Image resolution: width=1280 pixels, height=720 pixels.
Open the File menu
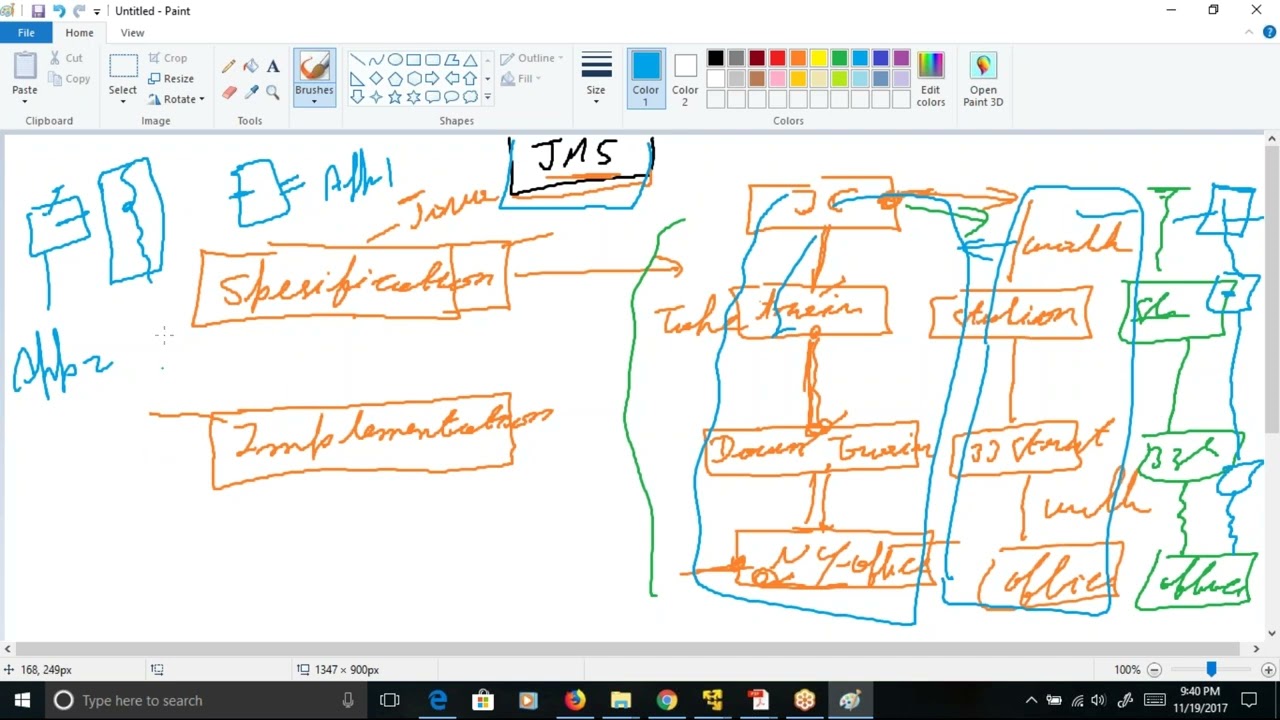coord(26,33)
